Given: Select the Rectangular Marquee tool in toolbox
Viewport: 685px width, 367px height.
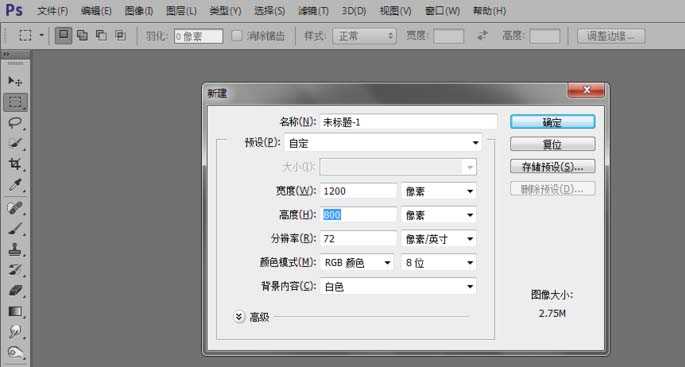Looking at the screenshot, I should point(15,102).
